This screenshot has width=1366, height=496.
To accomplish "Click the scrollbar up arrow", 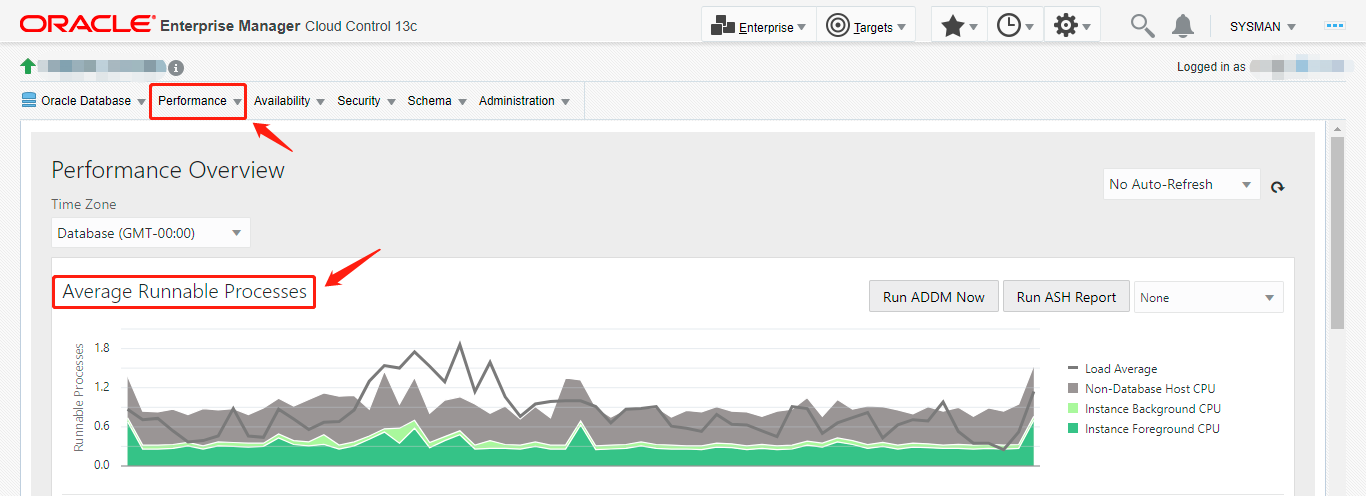I will 1338,129.
